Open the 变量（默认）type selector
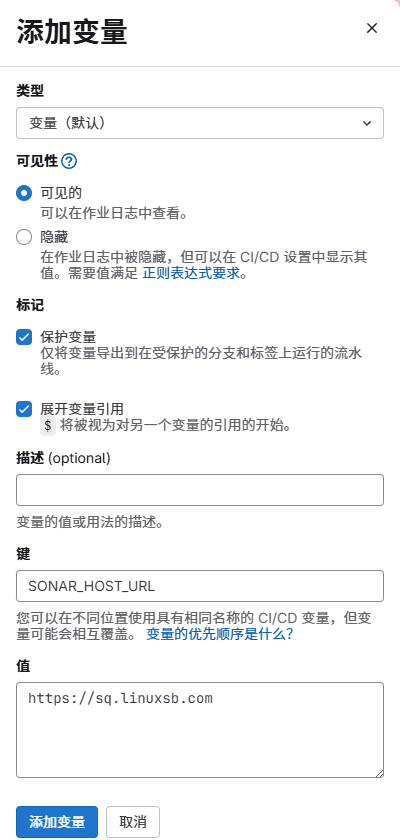Image resolution: width=400 pixels, height=840 pixels. 200,123
